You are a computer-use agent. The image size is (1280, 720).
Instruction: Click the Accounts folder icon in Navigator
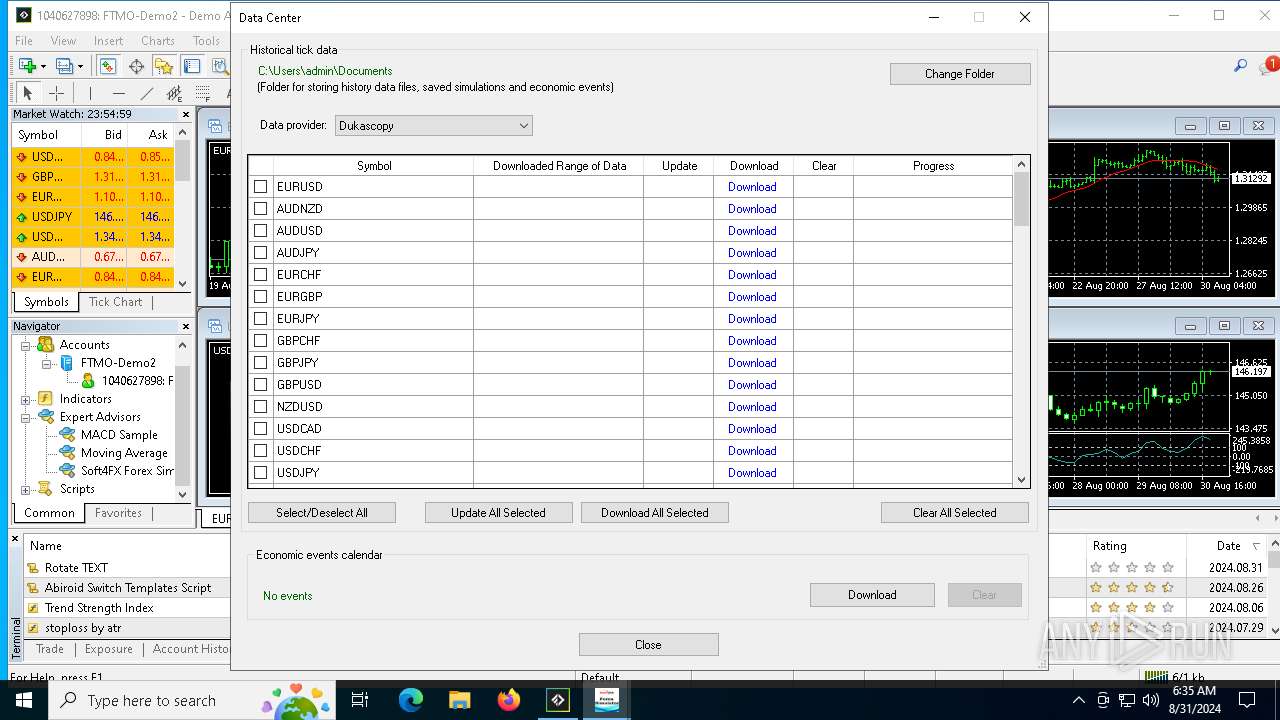(x=45, y=344)
